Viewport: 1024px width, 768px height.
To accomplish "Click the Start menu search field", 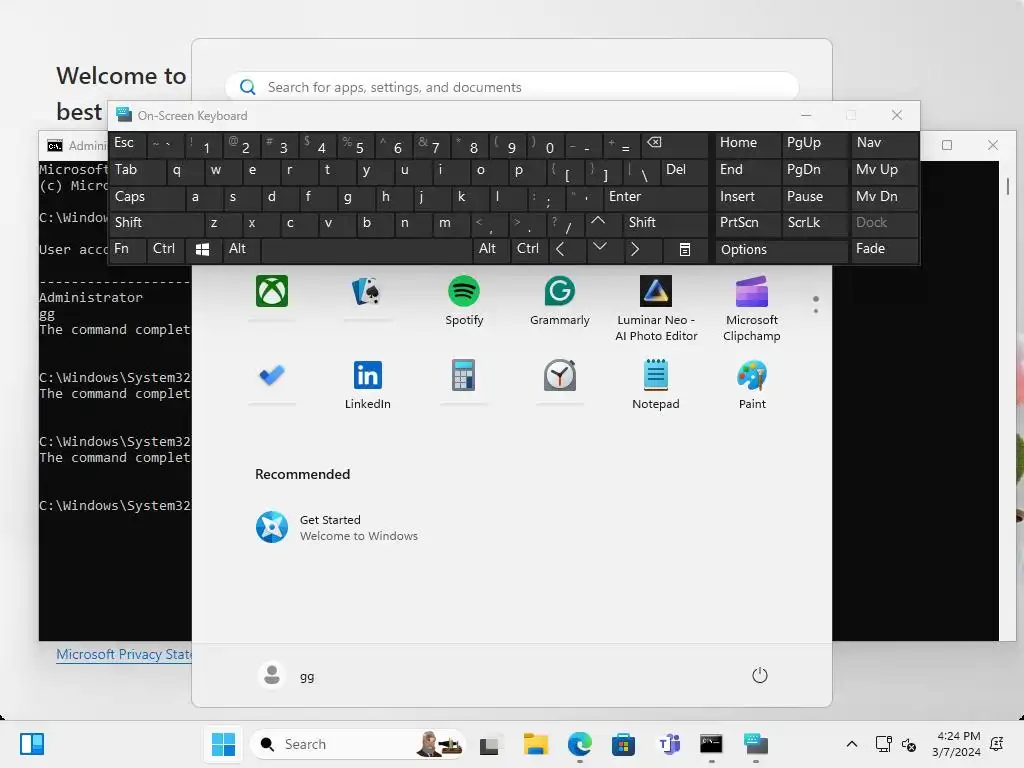I will tap(512, 87).
